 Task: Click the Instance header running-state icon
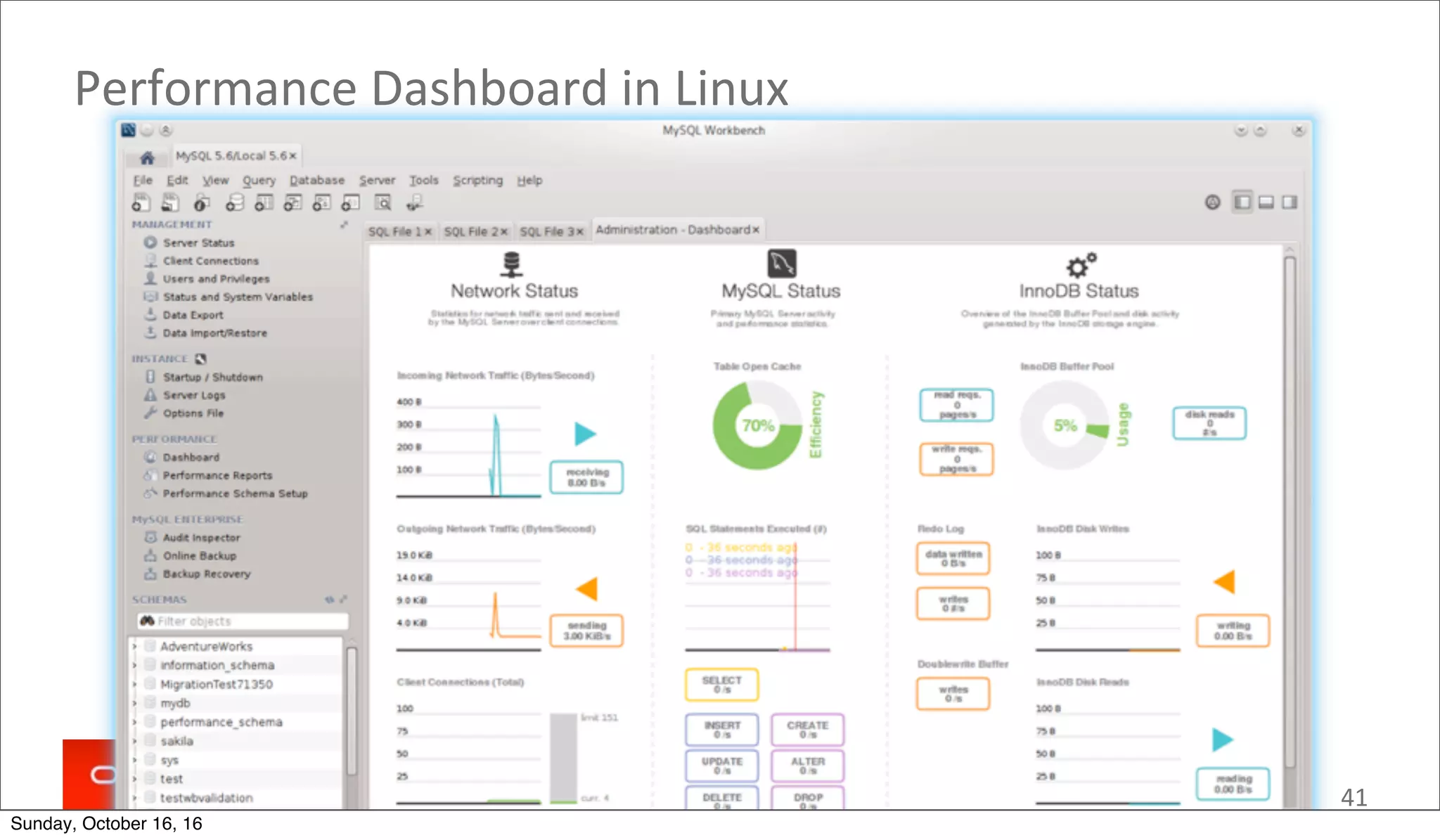click(200, 359)
